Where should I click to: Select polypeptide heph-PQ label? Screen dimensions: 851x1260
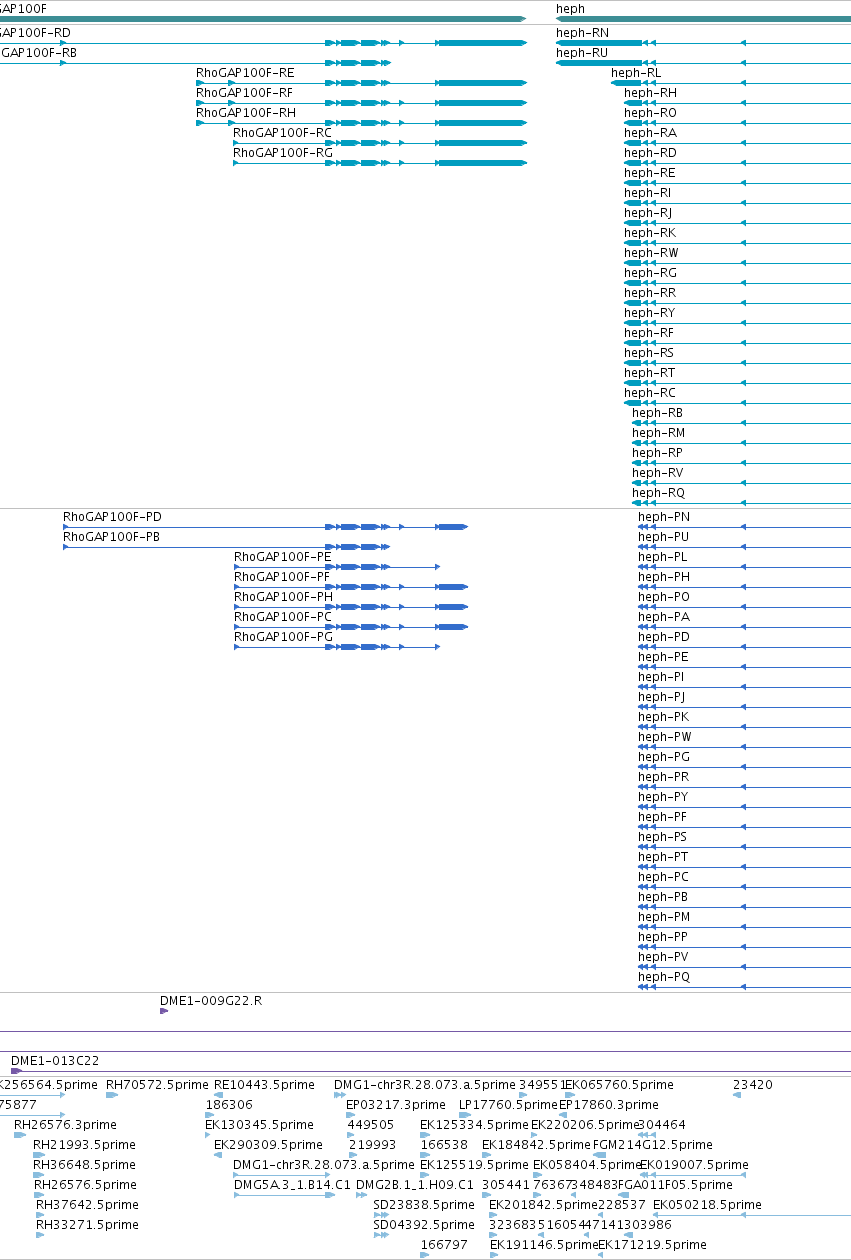[664, 977]
